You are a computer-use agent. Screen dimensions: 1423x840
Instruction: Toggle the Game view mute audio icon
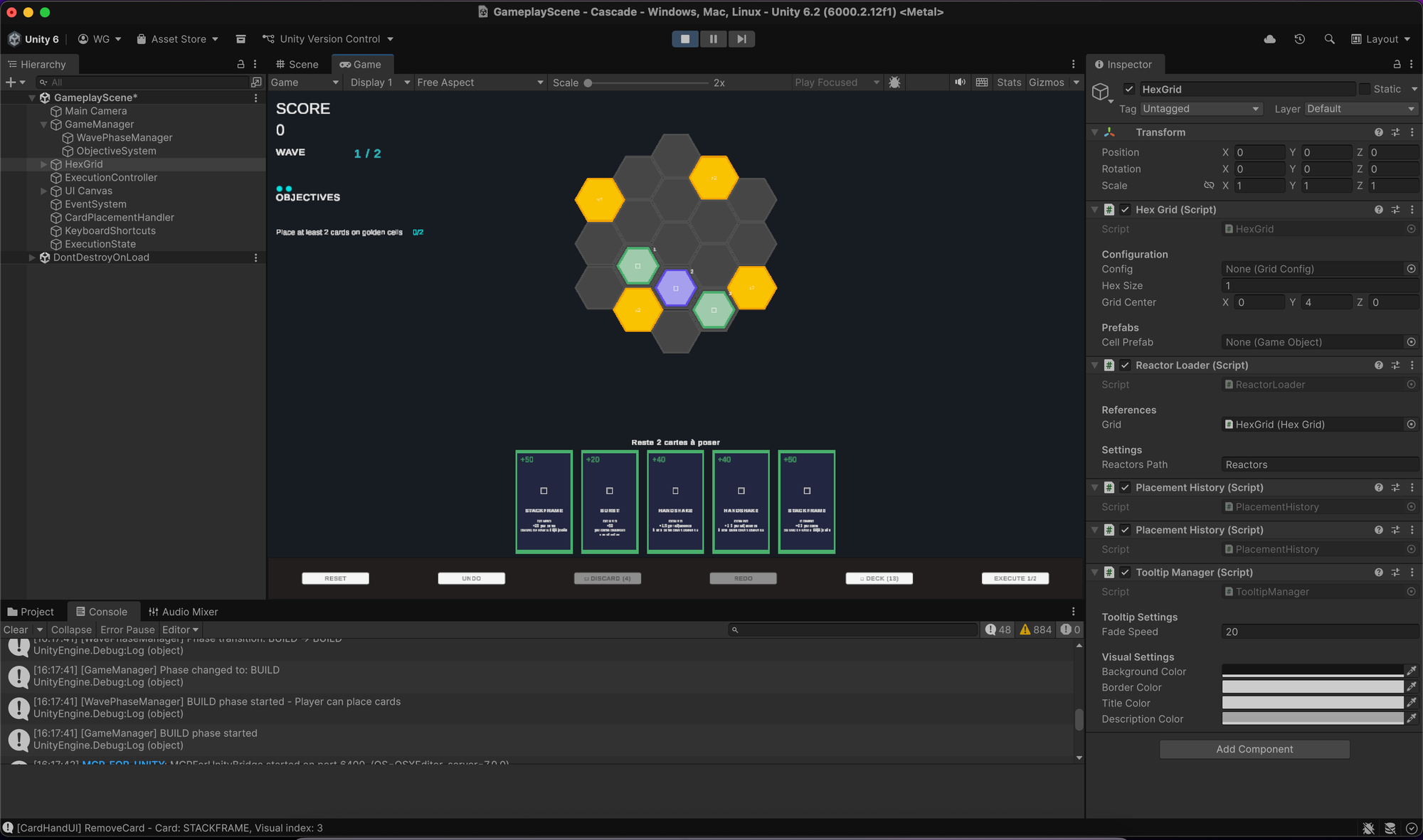[960, 83]
